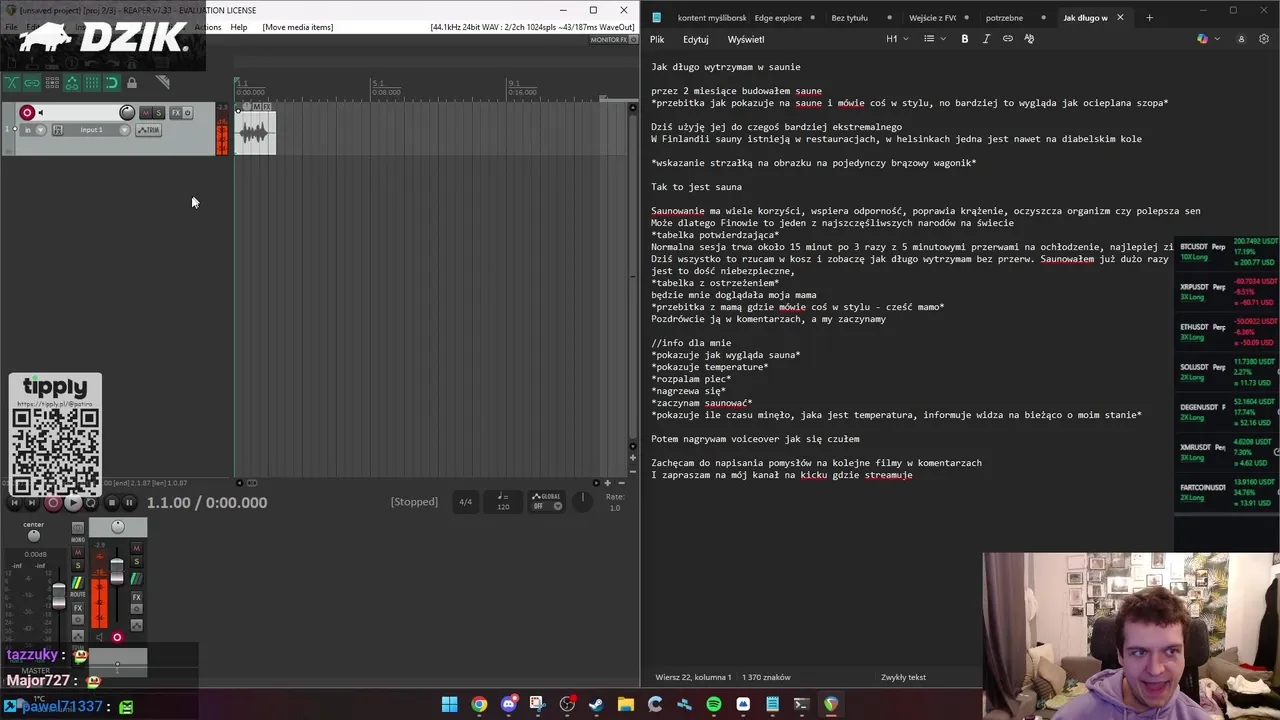
Task: Add new Notepad tab with plus button
Action: click(x=1149, y=18)
